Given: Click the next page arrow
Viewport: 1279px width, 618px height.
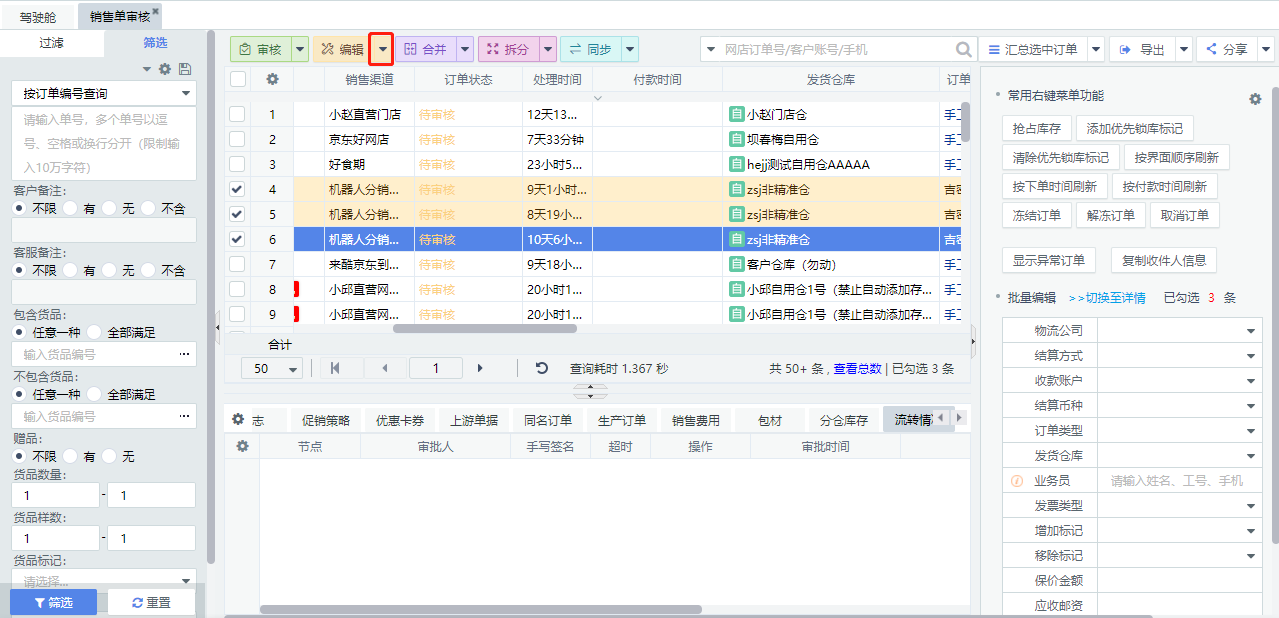Looking at the screenshot, I should click(x=480, y=368).
